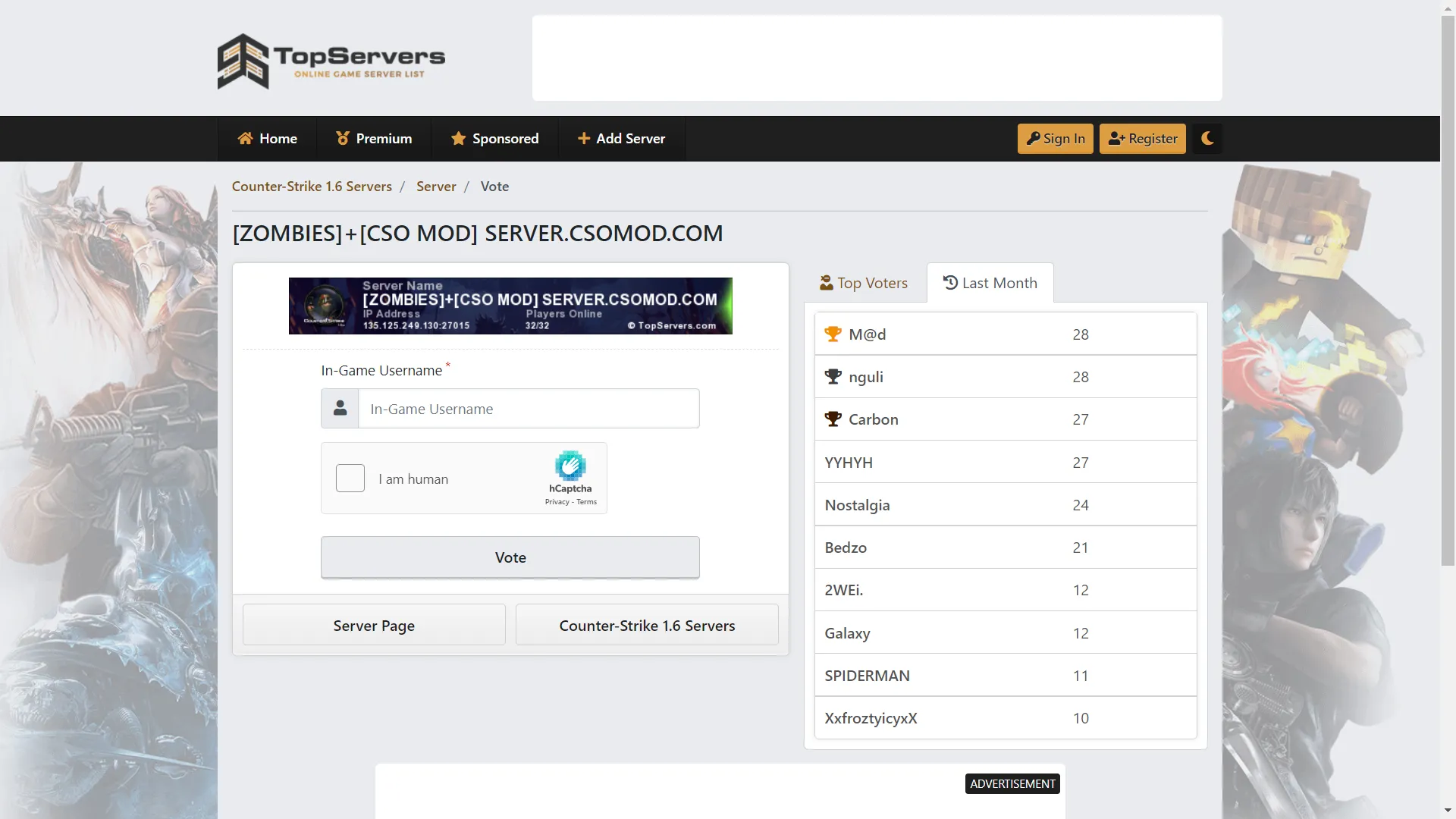
Task: Click the Sign In button
Action: [1056, 139]
